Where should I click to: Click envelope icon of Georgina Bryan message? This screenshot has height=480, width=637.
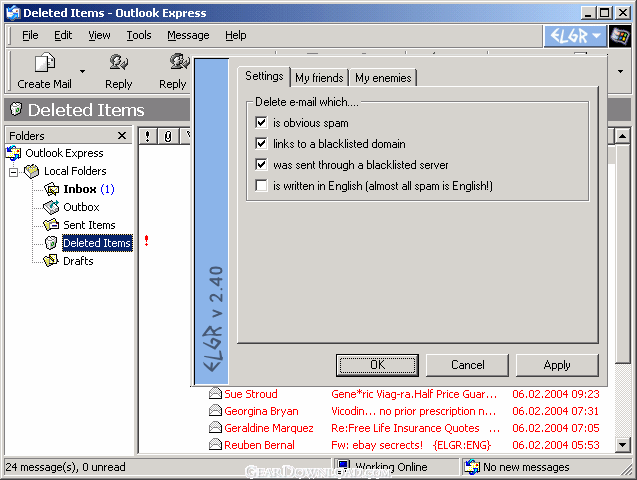tap(215, 411)
